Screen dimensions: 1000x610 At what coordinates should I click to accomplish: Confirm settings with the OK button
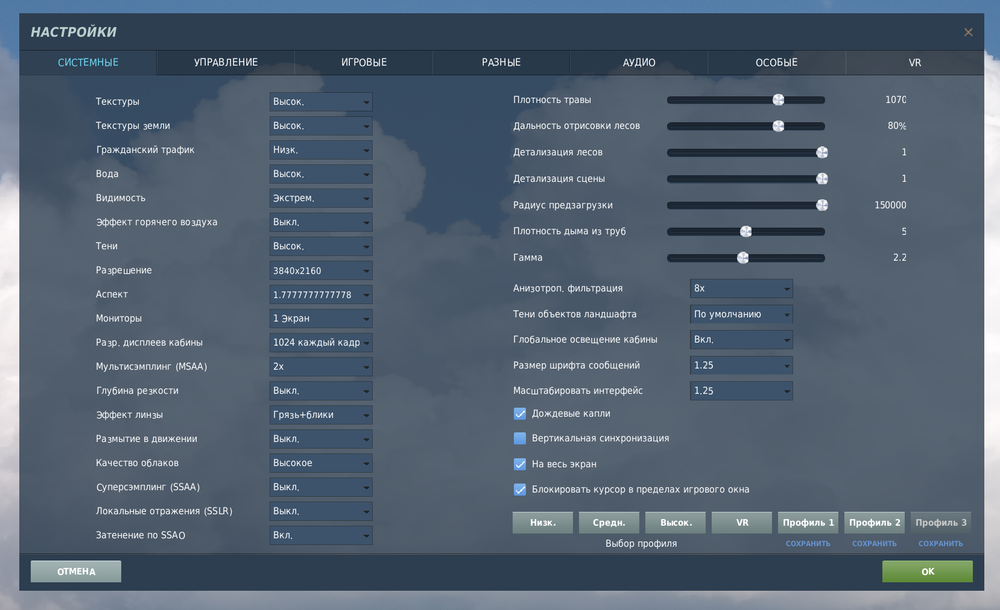927,572
